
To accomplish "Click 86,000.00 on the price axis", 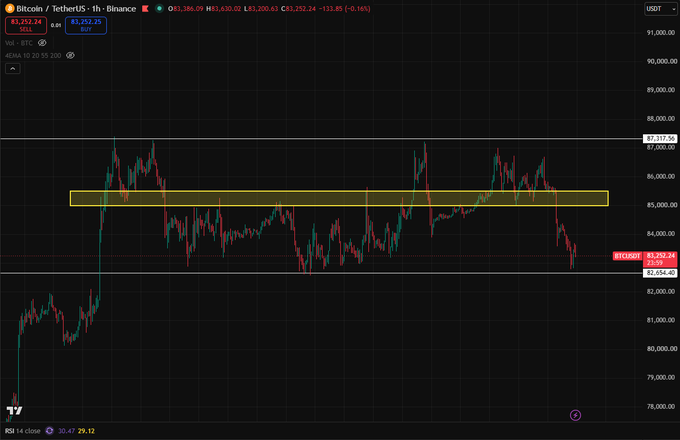I will coord(660,176).
